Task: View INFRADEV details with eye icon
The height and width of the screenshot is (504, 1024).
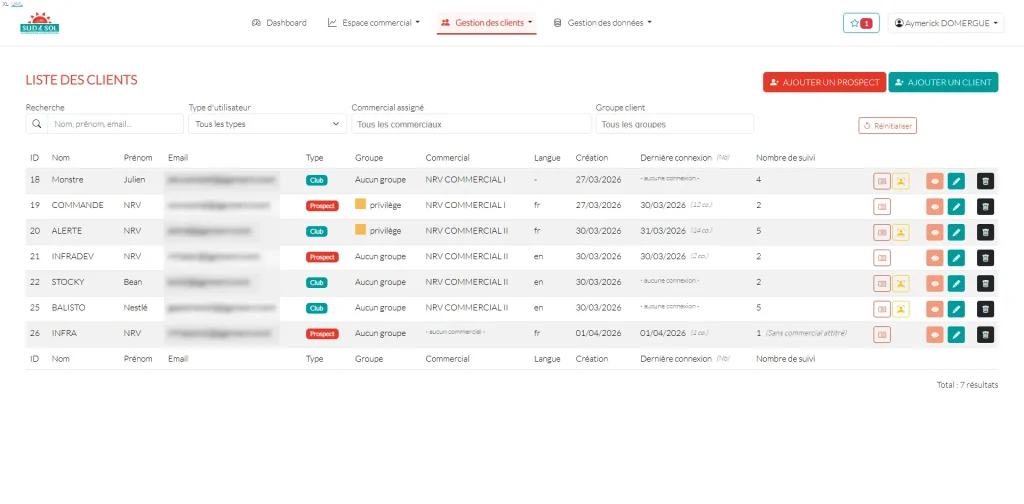Action: coord(935,258)
